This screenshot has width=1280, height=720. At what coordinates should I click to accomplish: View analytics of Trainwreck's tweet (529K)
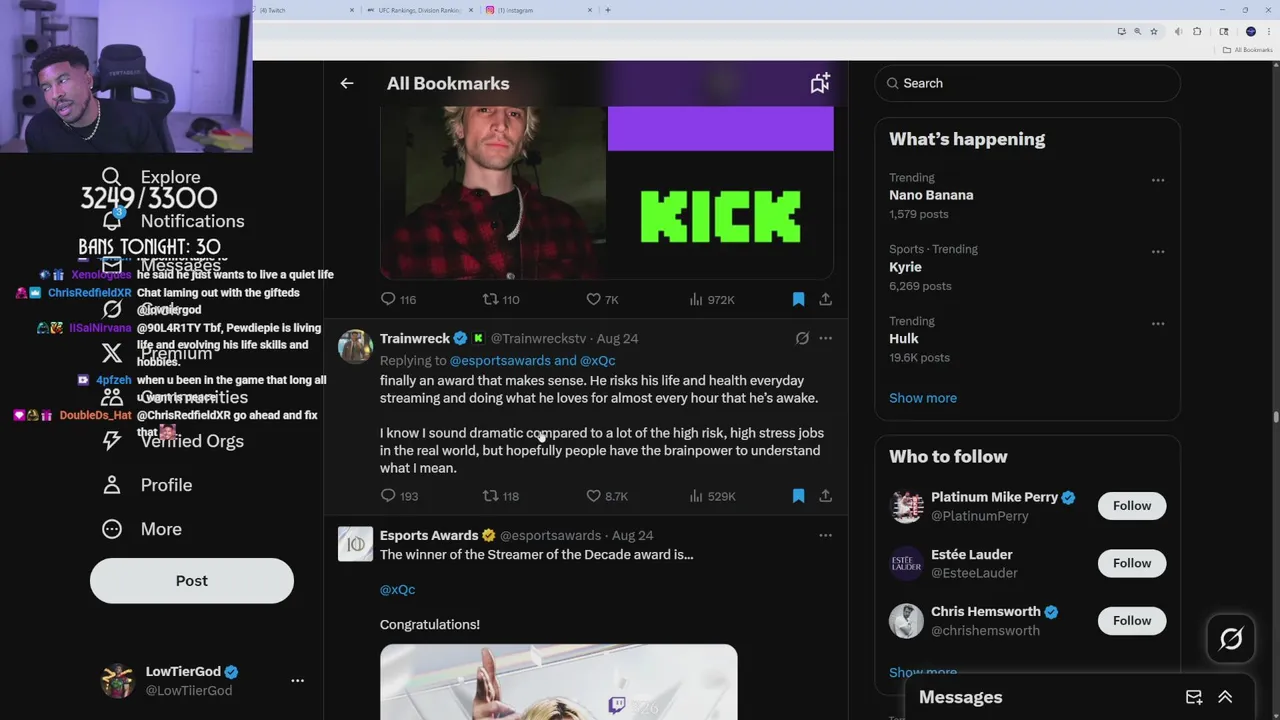point(712,496)
